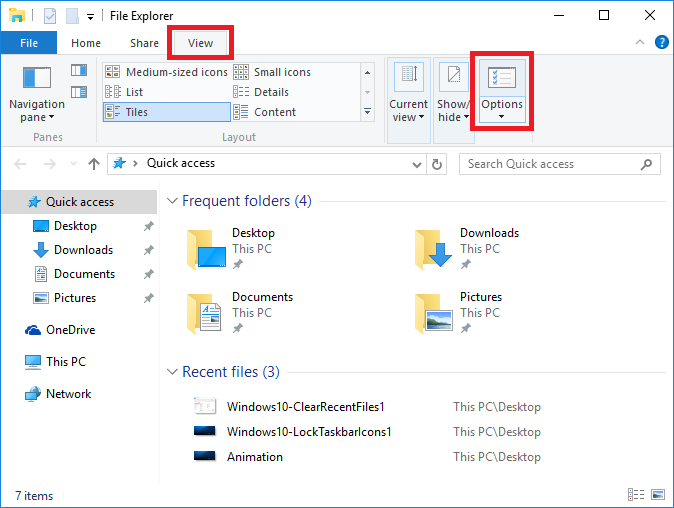Select the Tiles layout
Viewport: 674px width, 508px height.
tap(167, 112)
